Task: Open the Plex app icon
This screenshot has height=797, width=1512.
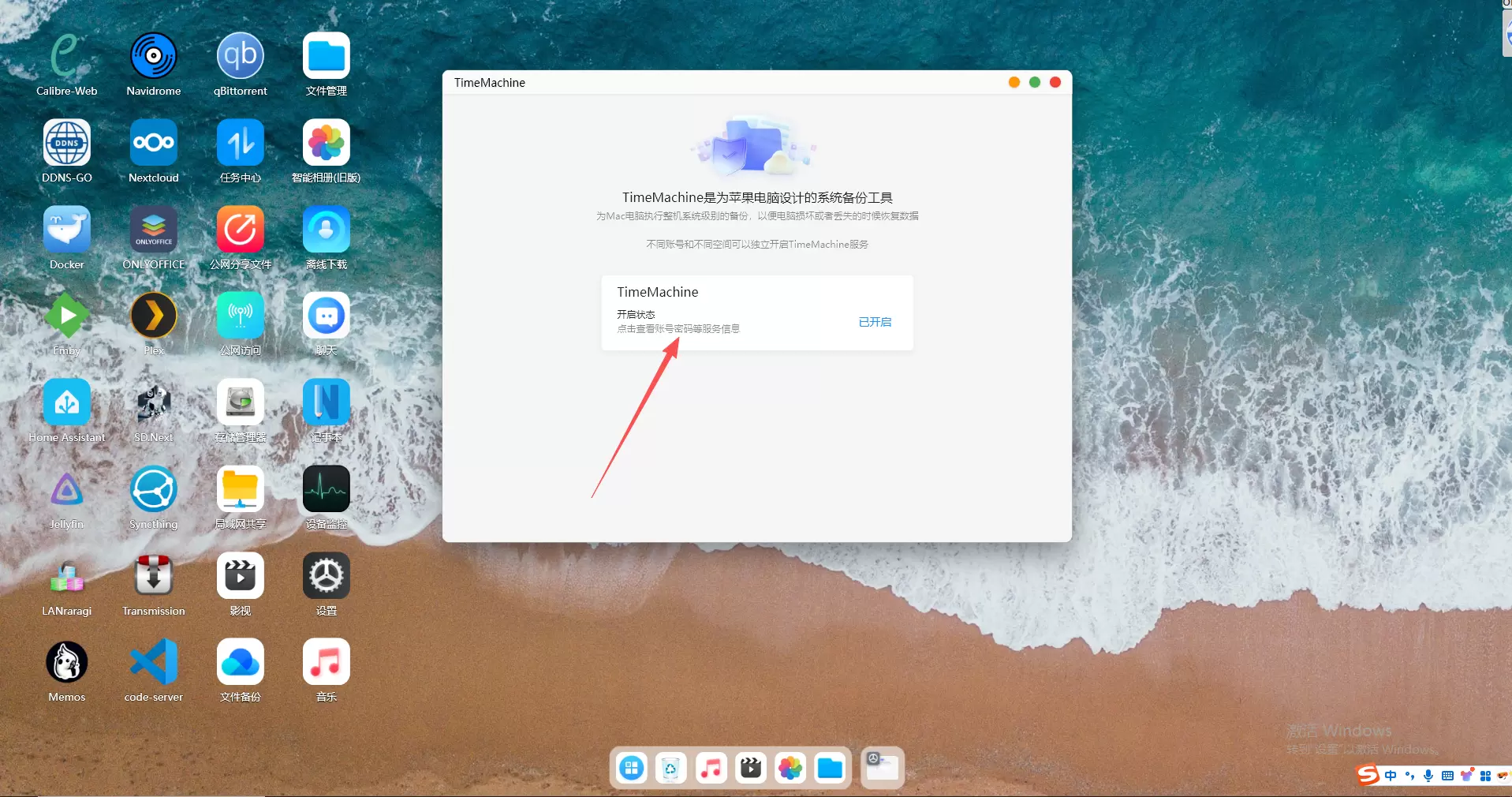Action: coord(153,316)
